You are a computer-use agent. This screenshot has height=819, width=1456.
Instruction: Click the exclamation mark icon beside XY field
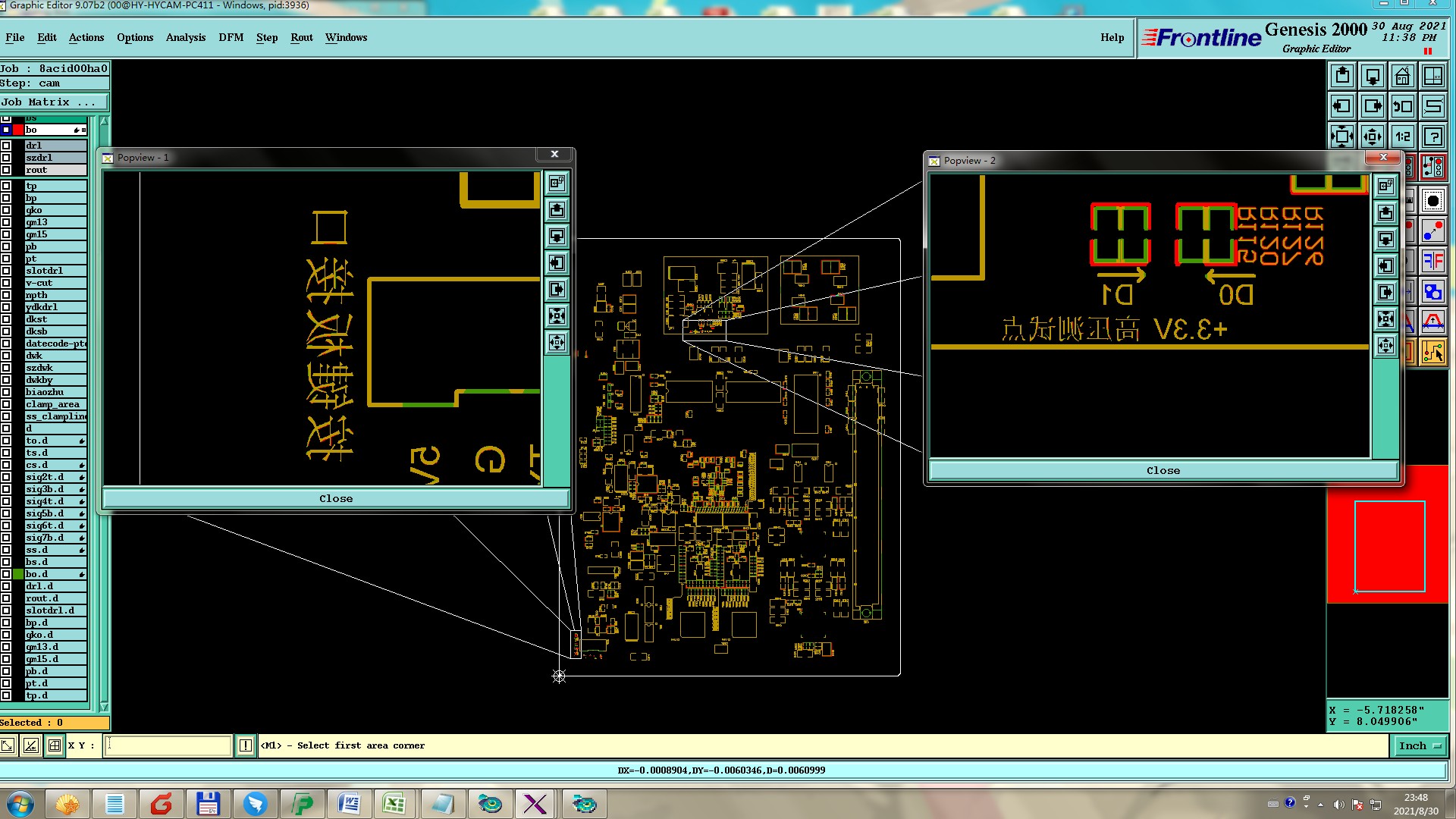tap(246, 745)
